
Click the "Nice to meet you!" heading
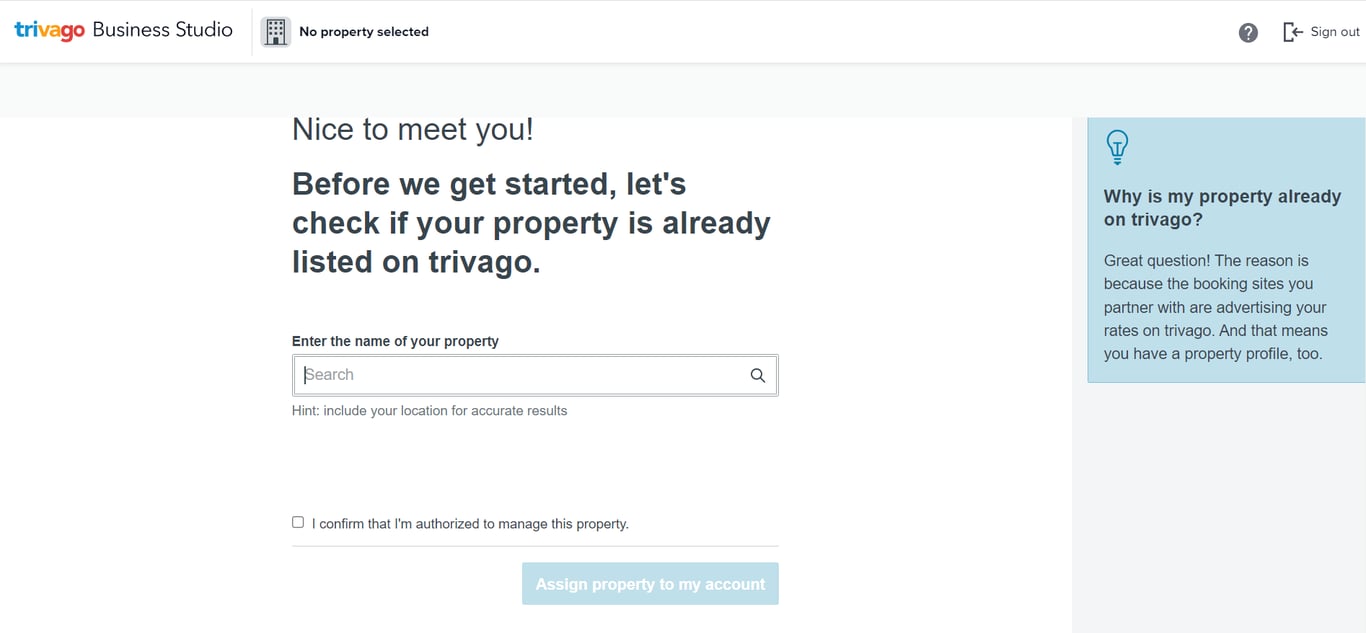(x=412, y=130)
